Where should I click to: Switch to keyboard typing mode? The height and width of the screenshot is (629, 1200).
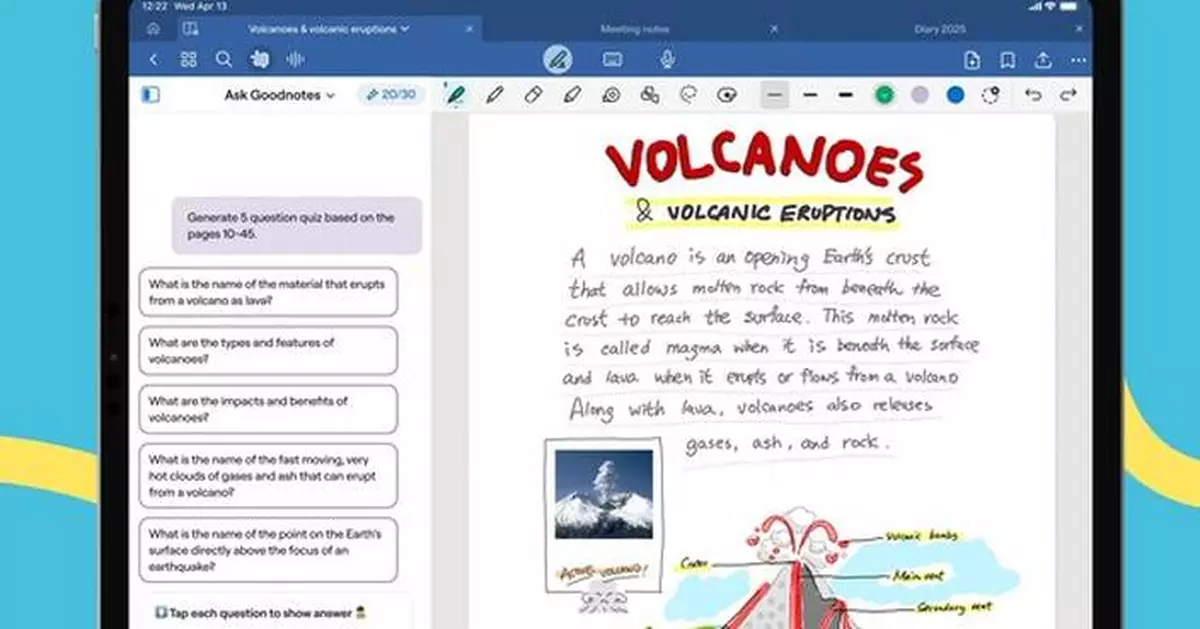(613, 60)
